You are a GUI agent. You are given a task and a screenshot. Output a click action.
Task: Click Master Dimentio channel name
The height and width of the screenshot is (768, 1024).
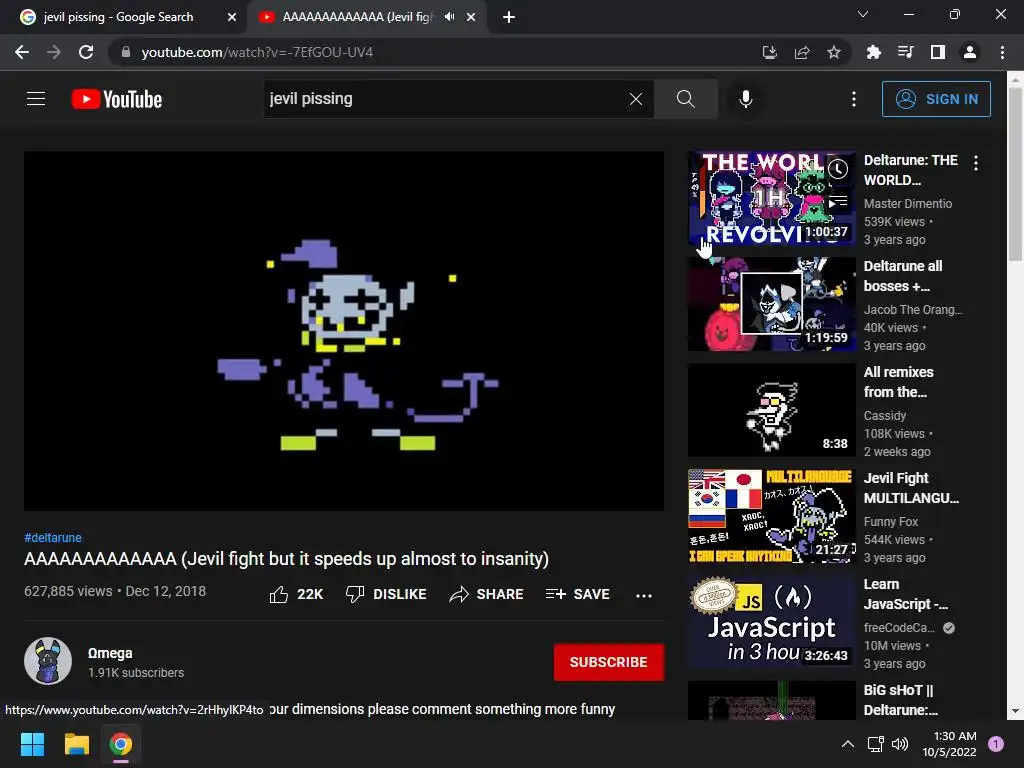point(908,204)
